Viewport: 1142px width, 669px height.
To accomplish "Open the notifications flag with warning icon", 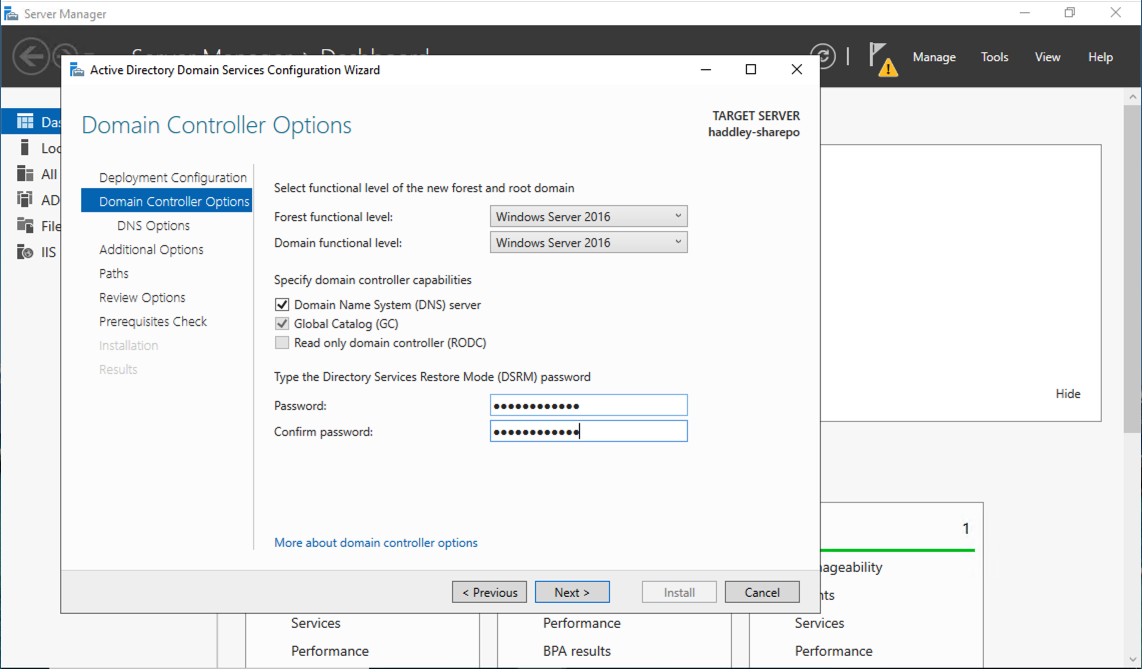I will pyautogui.click(x=883, y=59).
